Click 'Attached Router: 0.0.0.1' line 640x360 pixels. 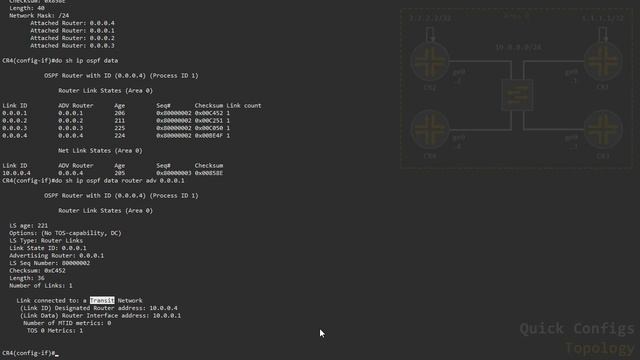coord(72,31)
